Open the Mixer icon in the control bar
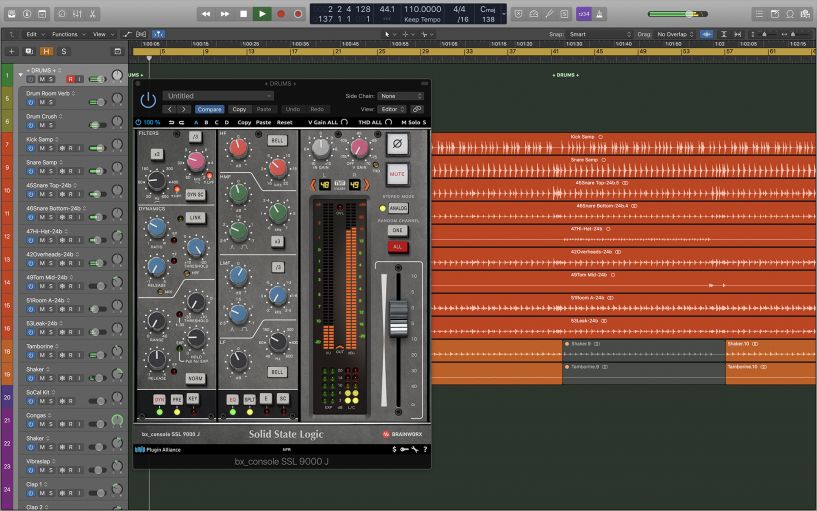Viewport: 817px width, 511px height. pos(77,14)
